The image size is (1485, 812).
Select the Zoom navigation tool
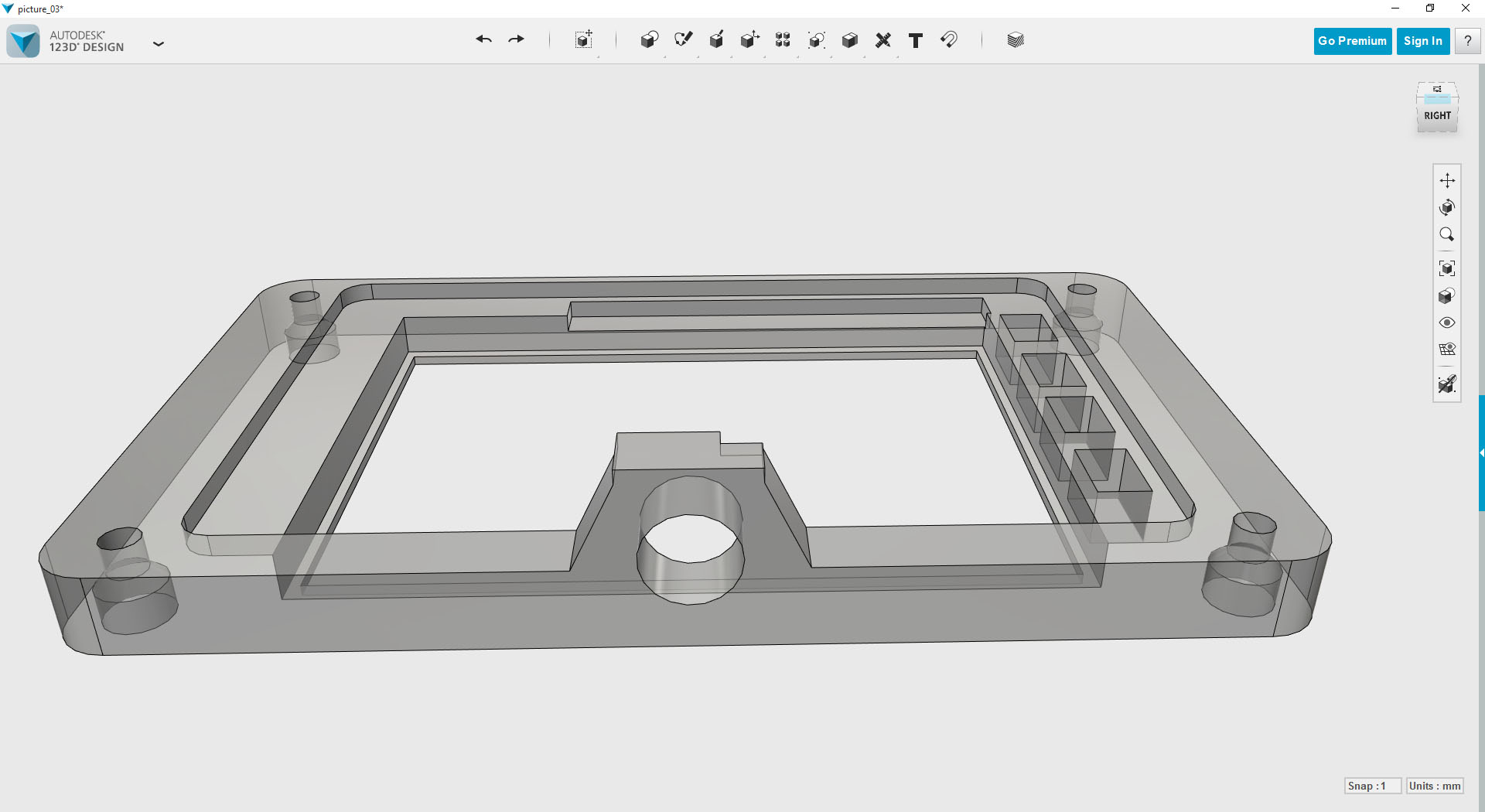pos(1447,234)
